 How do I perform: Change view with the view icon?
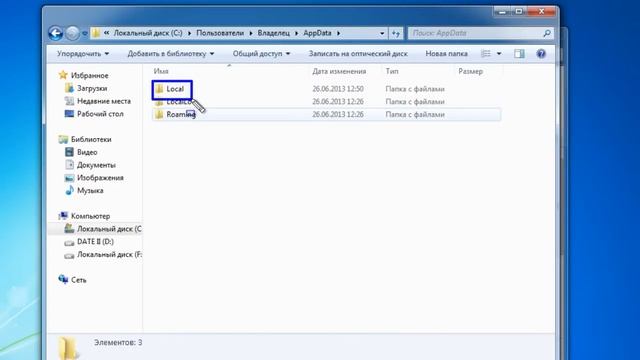[x=486, y=53]
